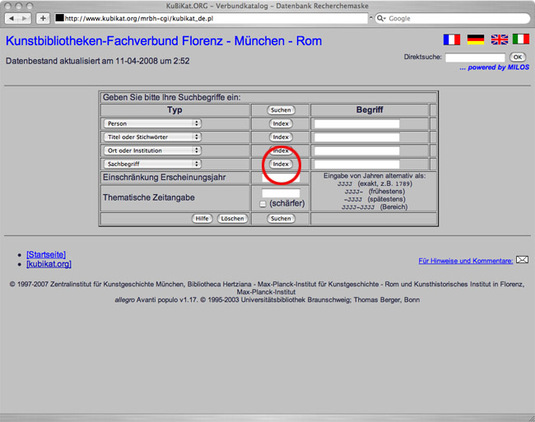Open Index for Titel oder Stichwörter row
Screen dimensions: 535x422
point(281,137)
